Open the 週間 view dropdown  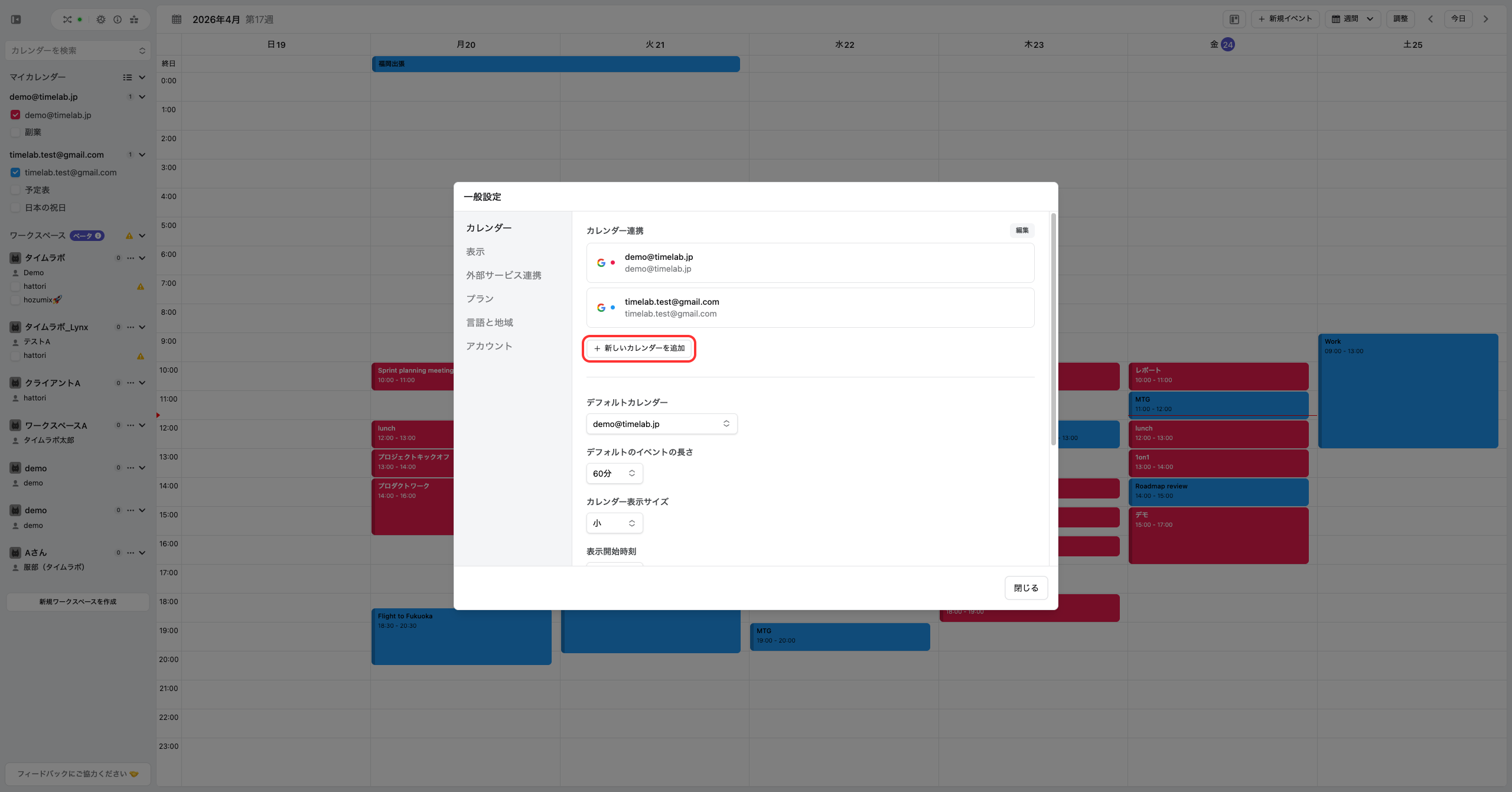point(1353,19)
